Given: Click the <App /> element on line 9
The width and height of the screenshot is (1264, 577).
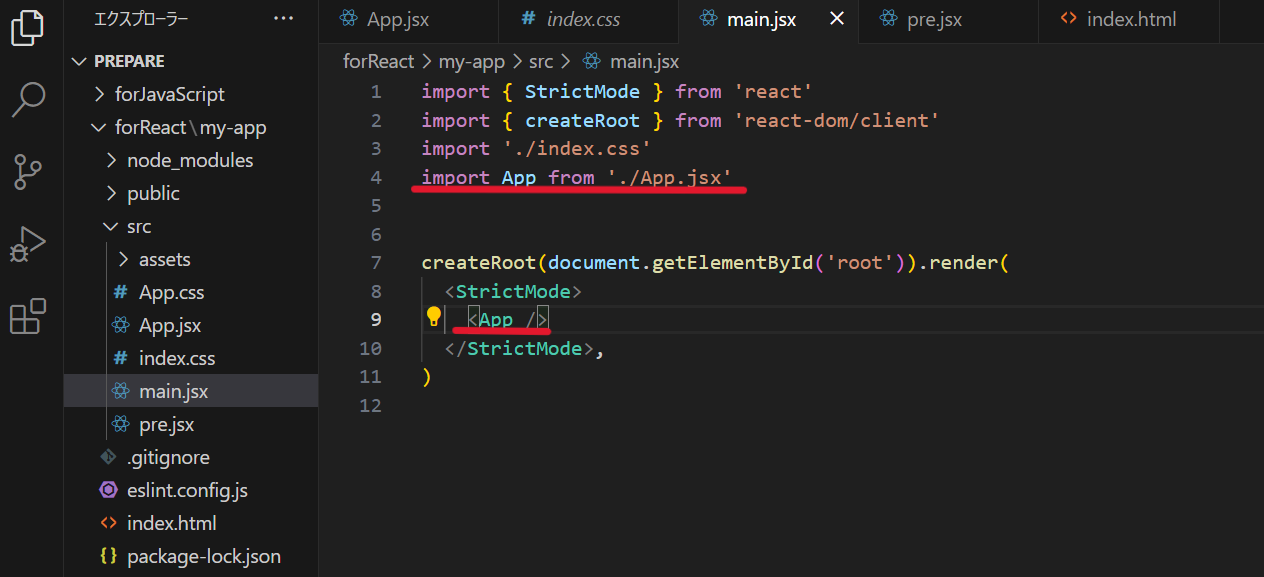Looking at the screenshot, I should click(508, 319).
